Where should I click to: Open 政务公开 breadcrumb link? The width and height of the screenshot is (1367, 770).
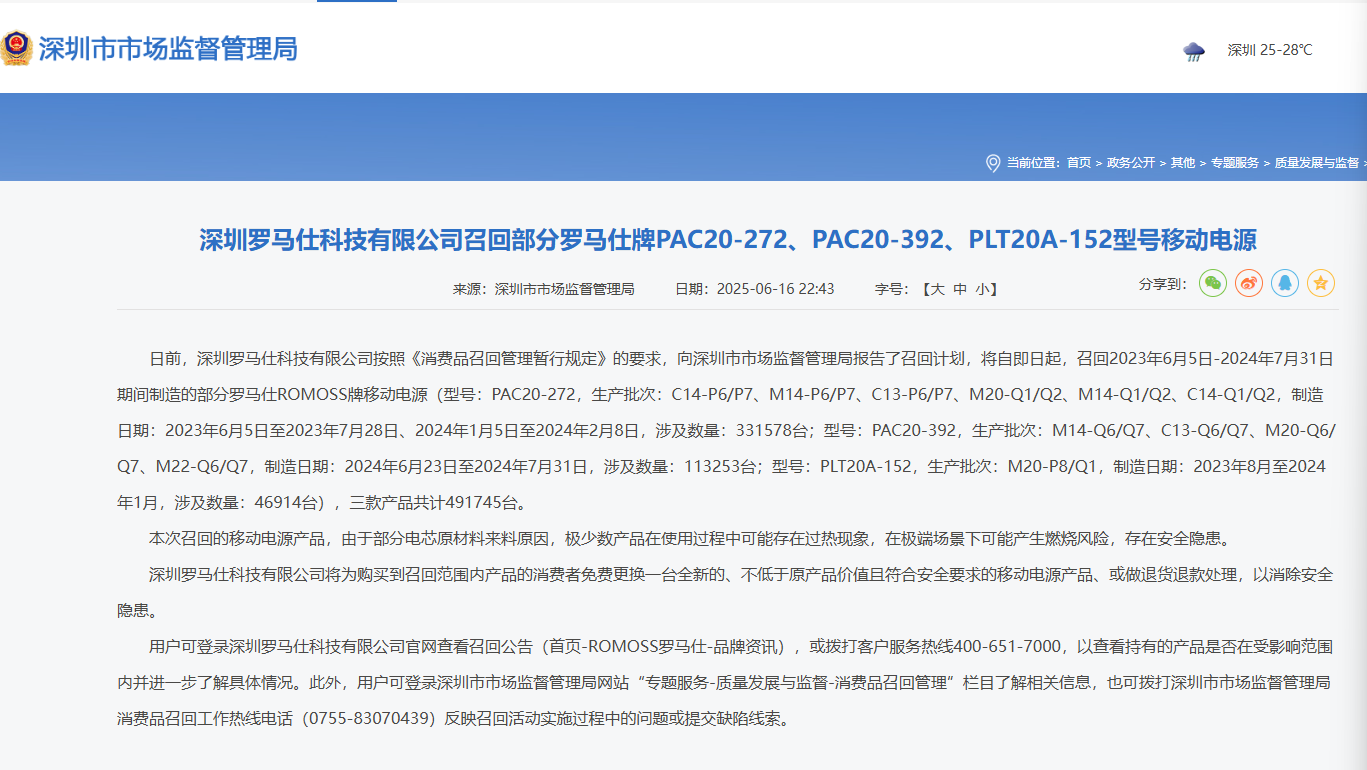(x=1130, y=163)
